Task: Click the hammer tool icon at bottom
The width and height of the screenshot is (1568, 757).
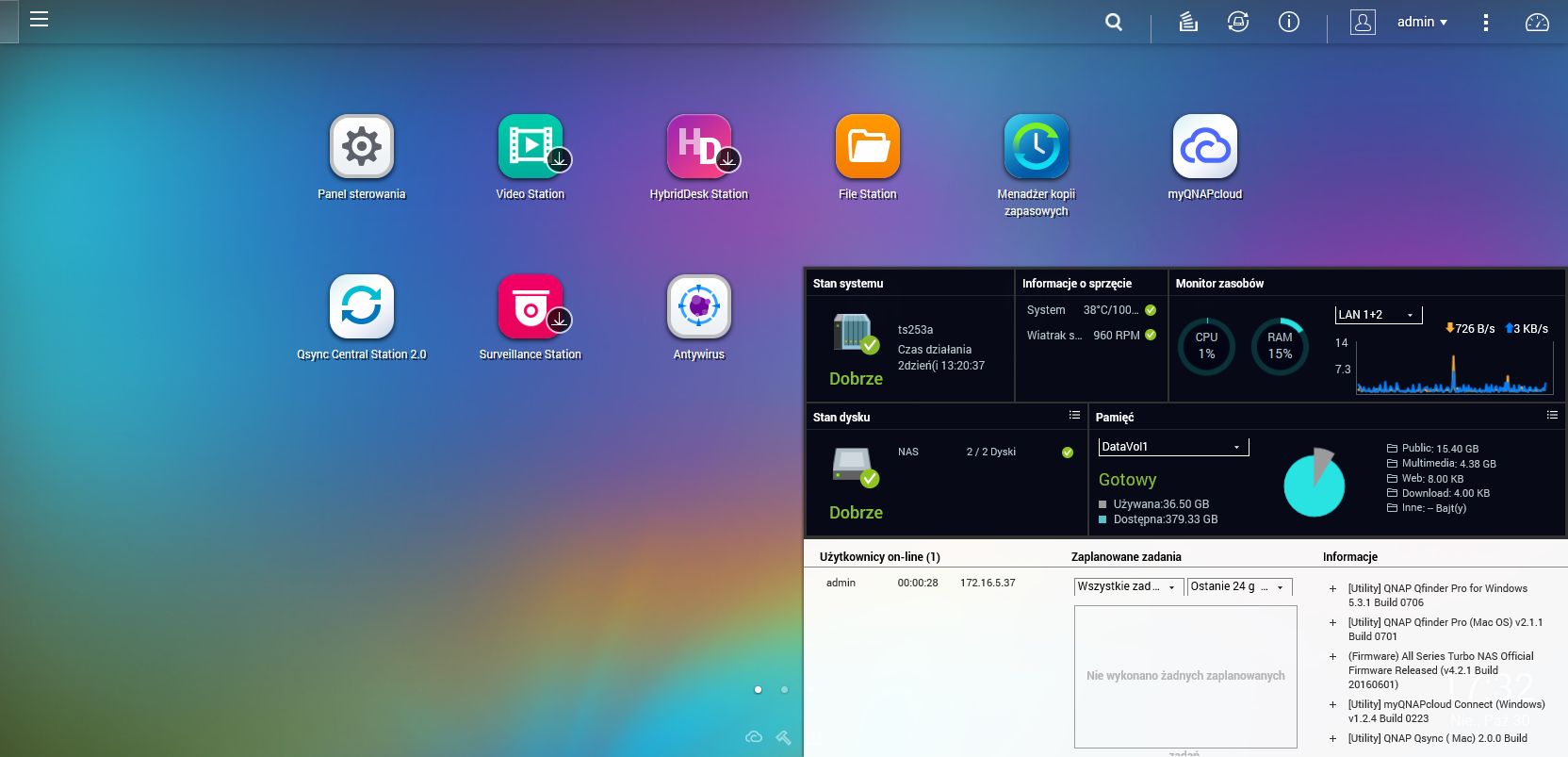Action: (x=783, y=737)
